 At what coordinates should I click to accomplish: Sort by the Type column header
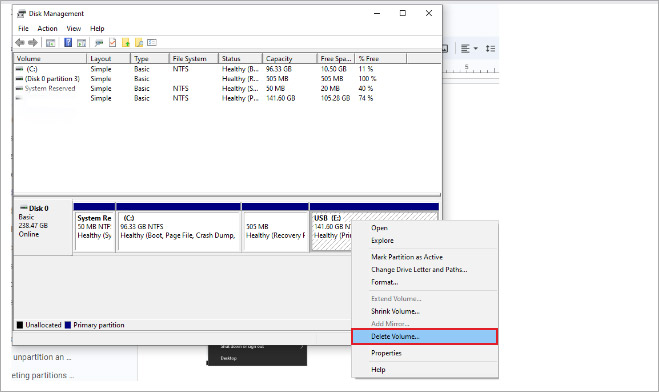click(x=150, y=58)
